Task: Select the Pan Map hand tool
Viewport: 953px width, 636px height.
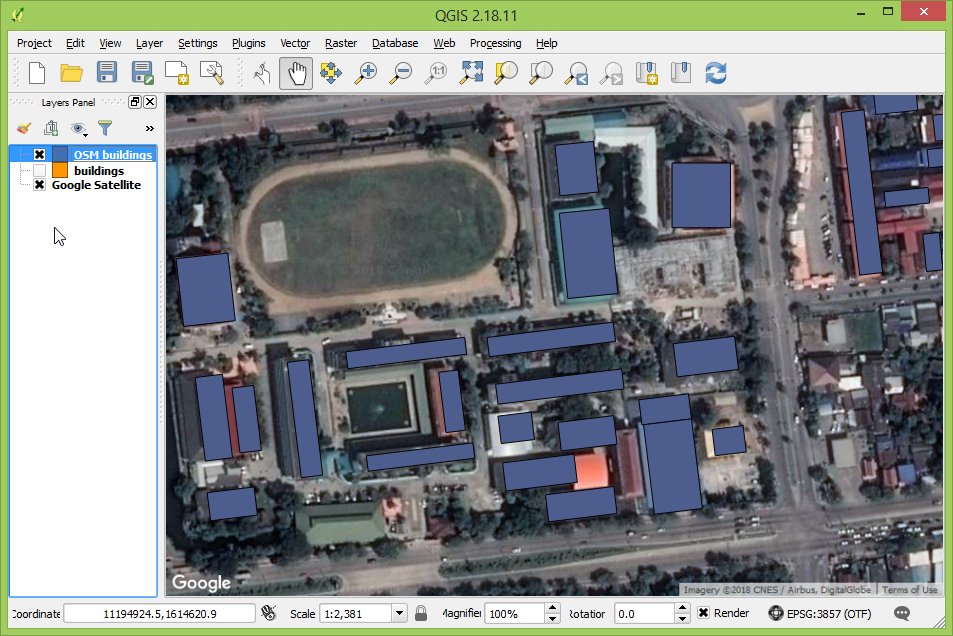Action: (295, 73)
